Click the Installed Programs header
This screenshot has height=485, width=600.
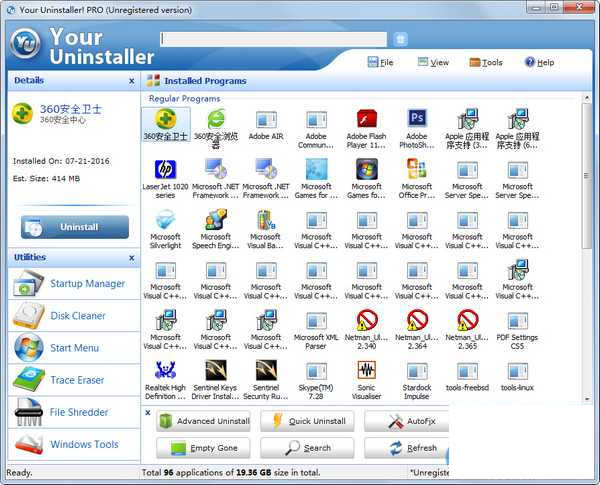tap(205, 81)
